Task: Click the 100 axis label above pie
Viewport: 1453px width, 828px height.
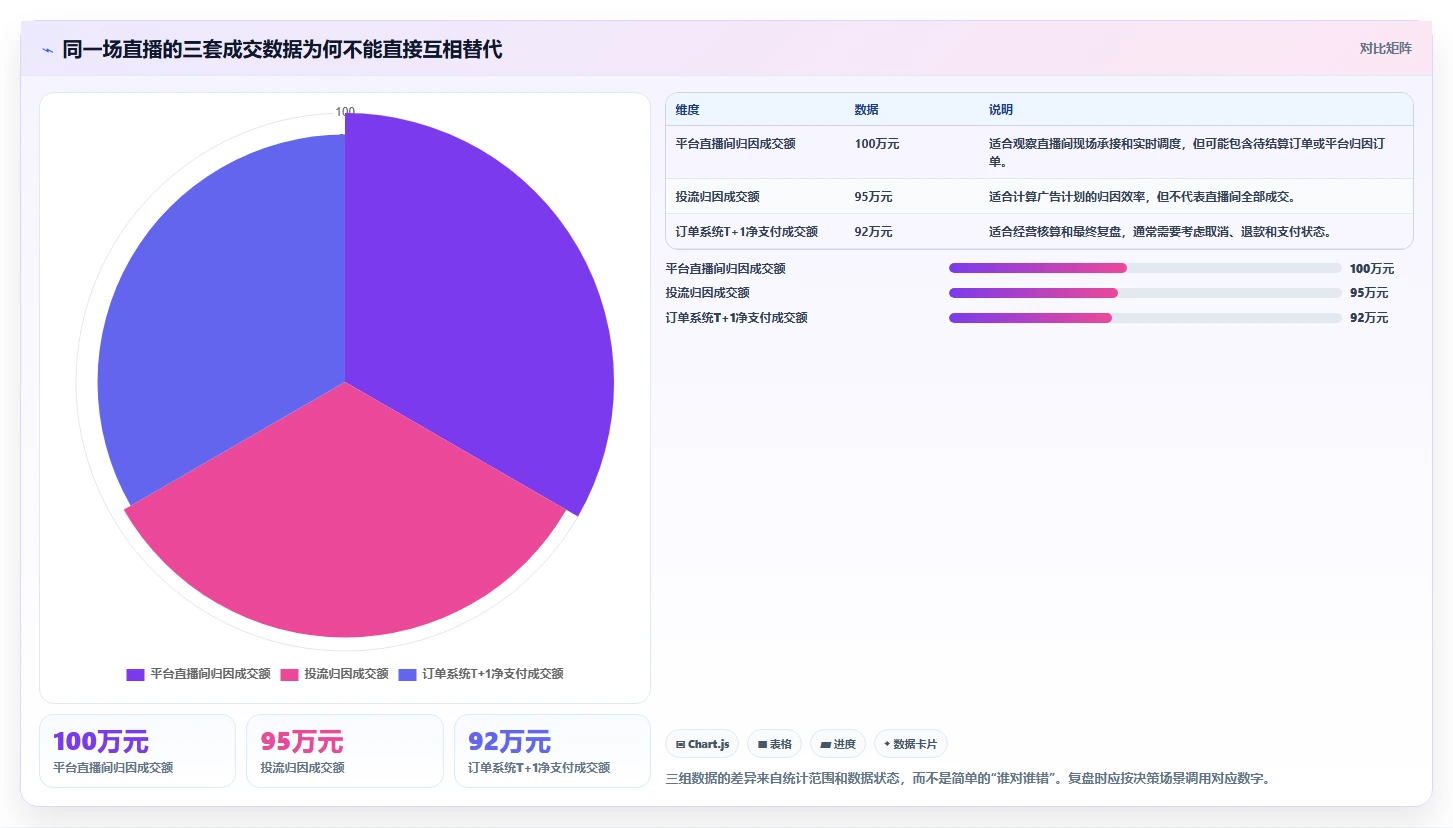Action: (x=345, y=112)
